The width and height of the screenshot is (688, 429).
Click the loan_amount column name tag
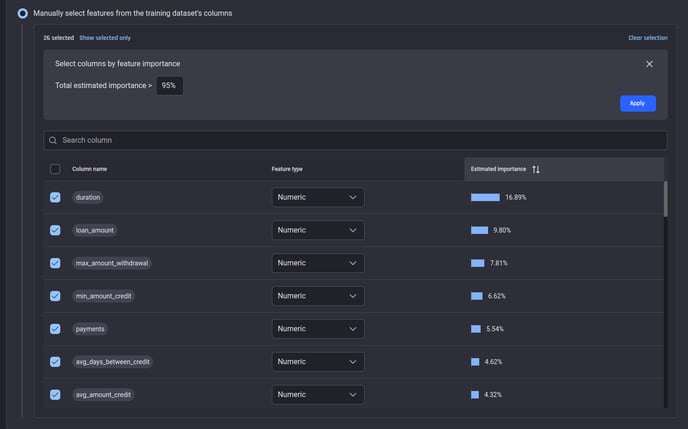(95, 230)
